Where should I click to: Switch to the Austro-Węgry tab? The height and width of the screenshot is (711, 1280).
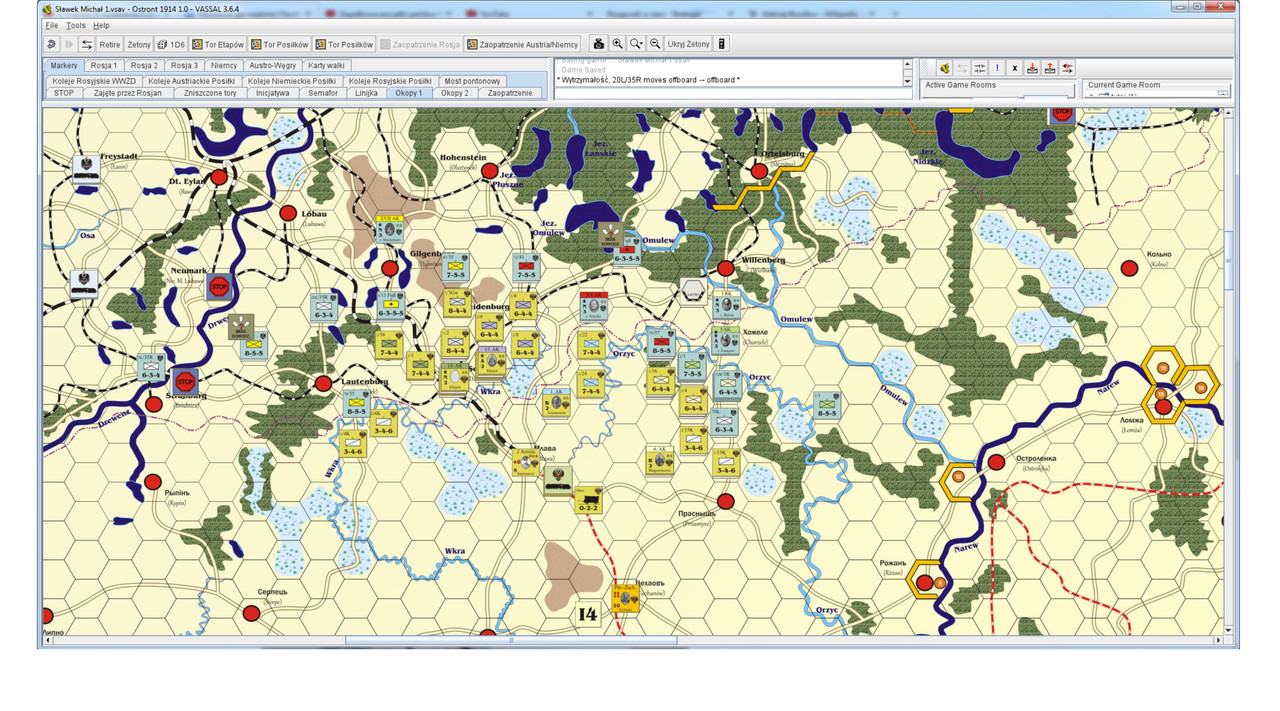[273, 65]
